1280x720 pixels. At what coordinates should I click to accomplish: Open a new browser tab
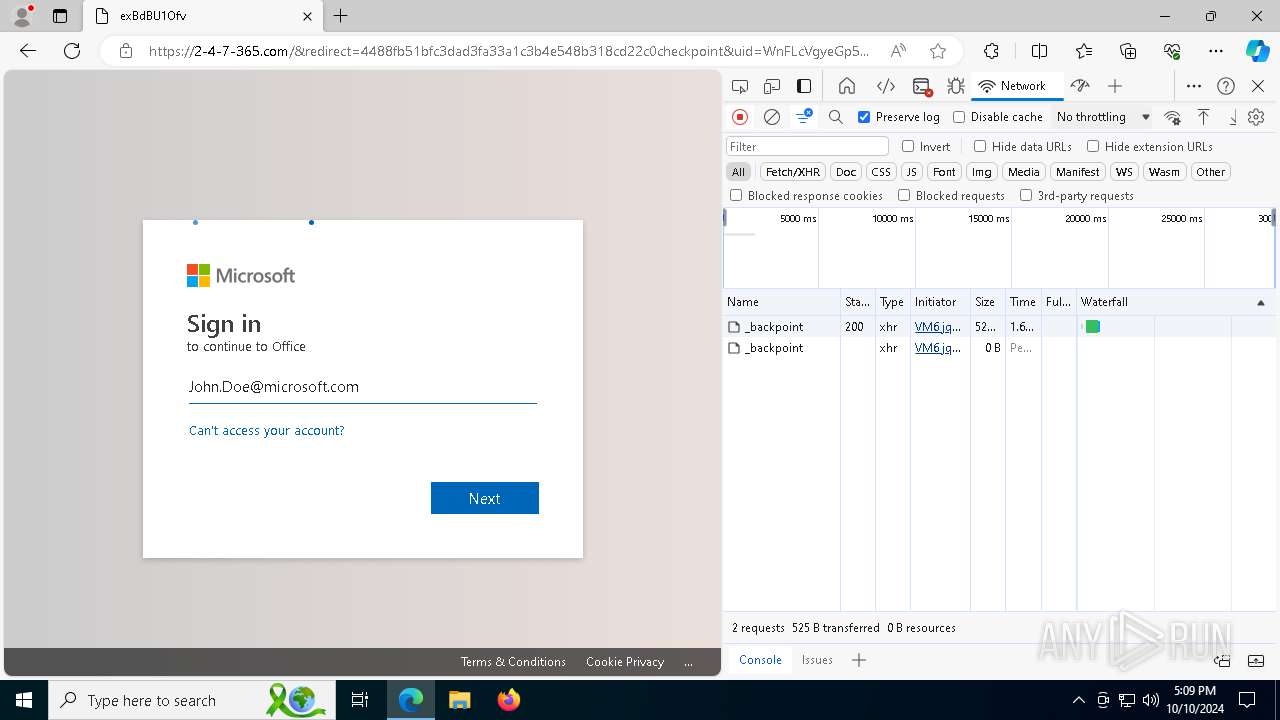pyautogui.click(x=341, y=16)
